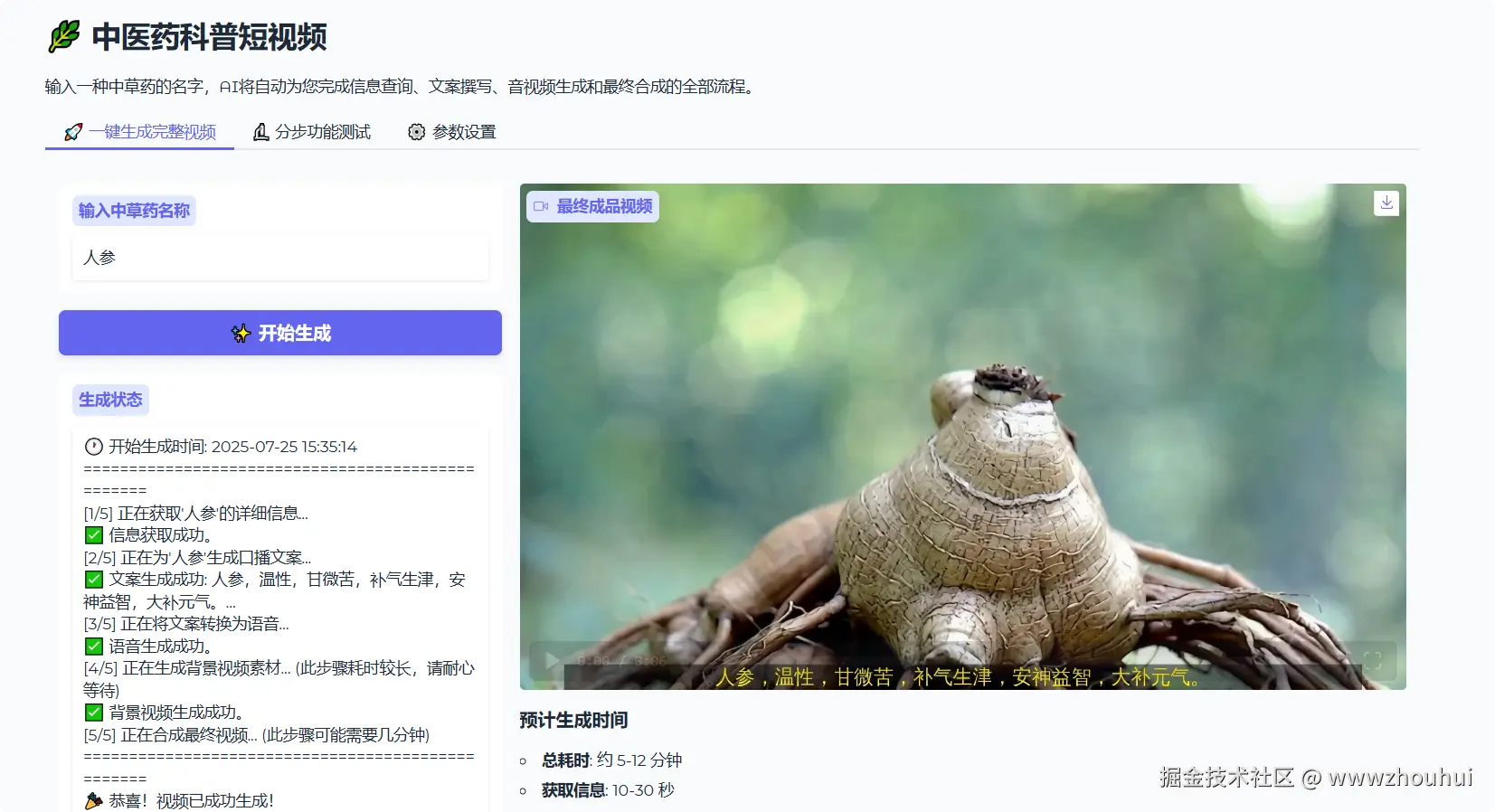Click the 预计生成时间 heading
This screenshot has height=812, width=1495.
(573, 721)
